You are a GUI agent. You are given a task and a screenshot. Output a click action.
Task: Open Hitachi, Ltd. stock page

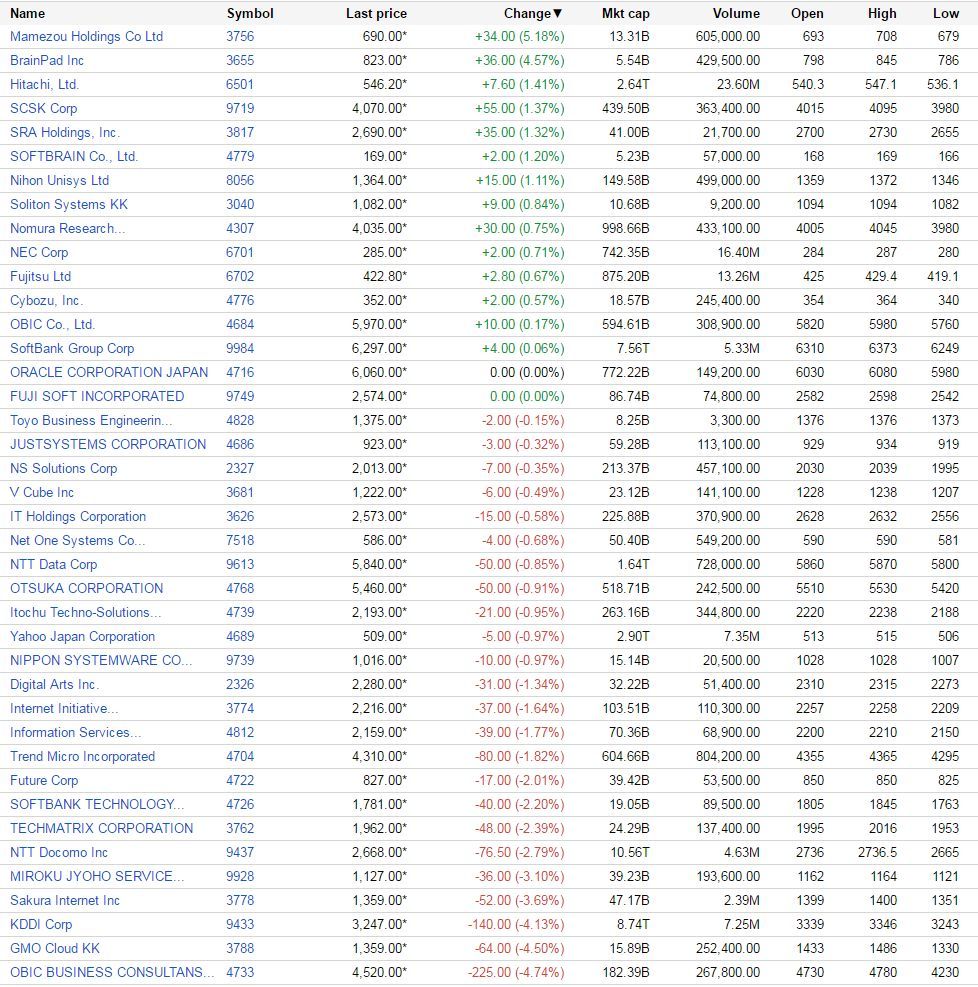pyautogui.click(x=45, y=84)
